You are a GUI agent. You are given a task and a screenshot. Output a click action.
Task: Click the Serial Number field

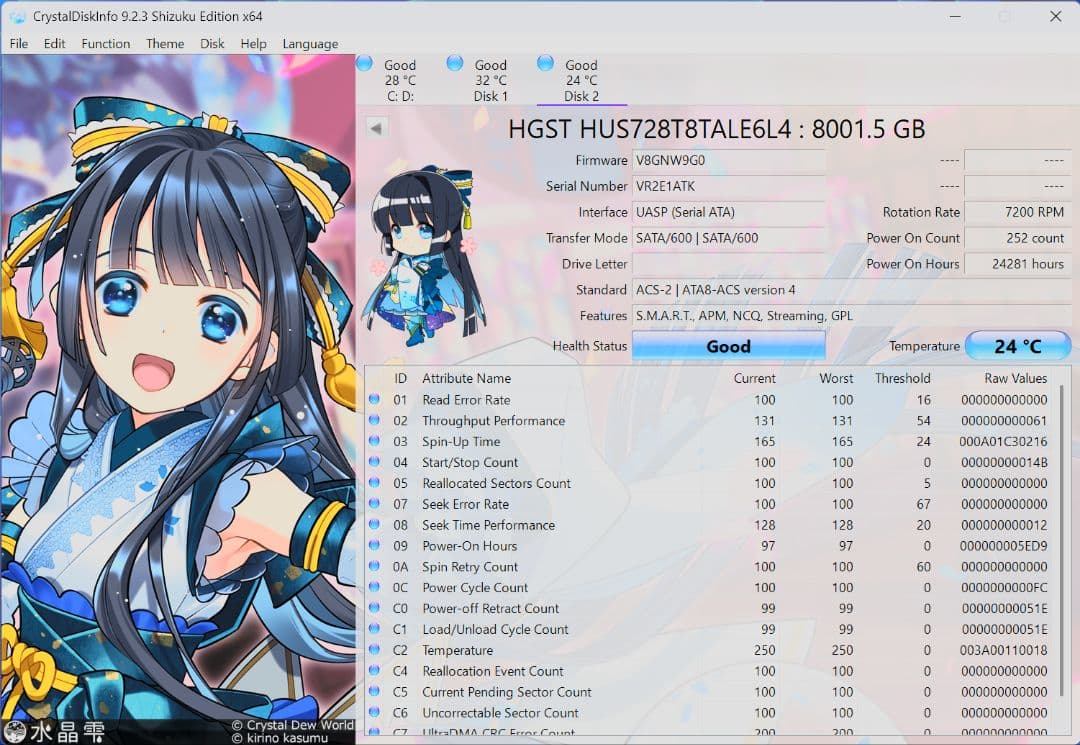(729, 186)
